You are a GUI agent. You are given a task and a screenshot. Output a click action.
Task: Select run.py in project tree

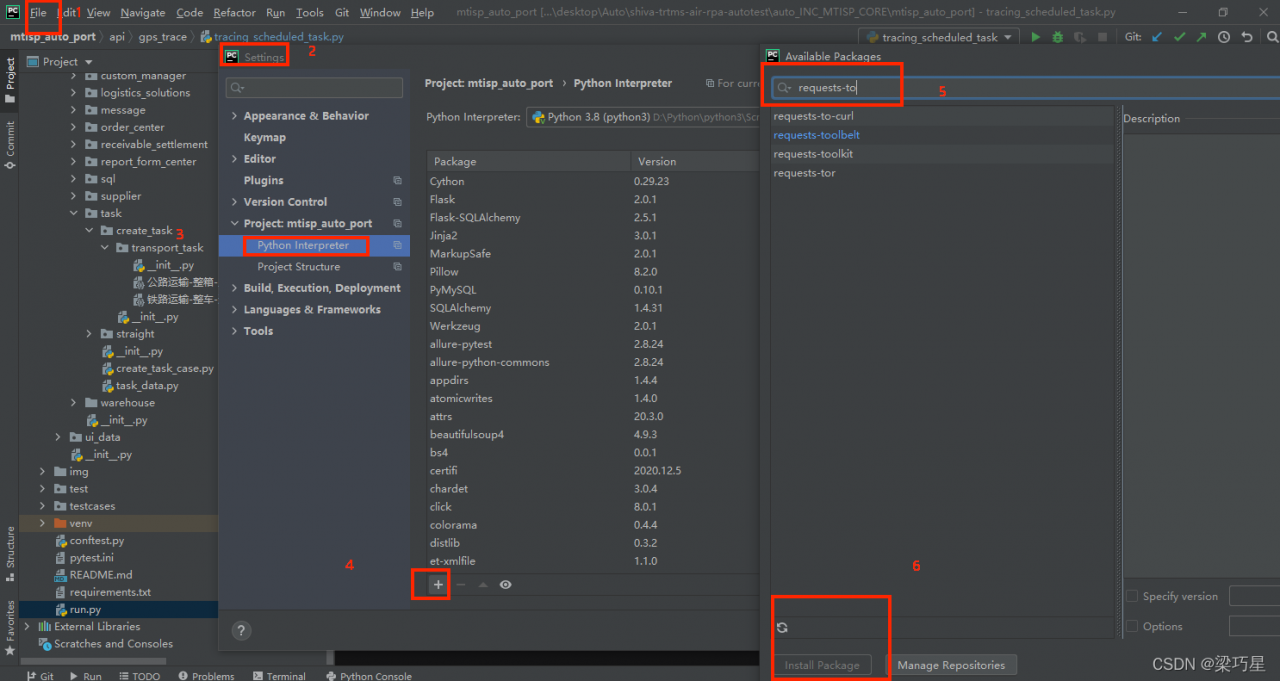click(85, 610)
